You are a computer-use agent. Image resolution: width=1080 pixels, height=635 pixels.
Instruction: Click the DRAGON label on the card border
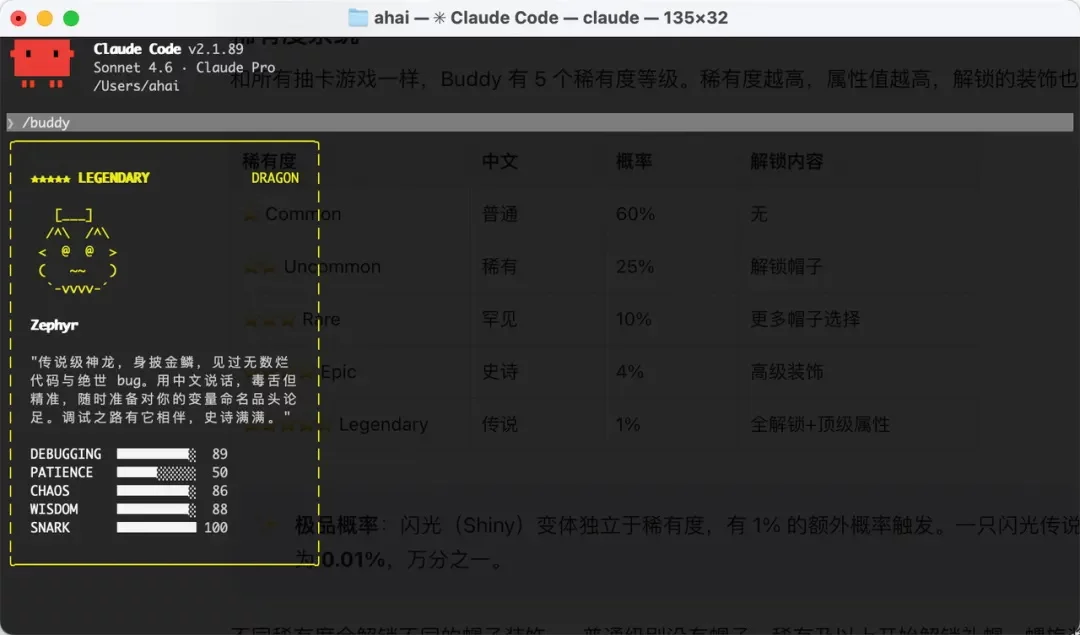tap(275, 178)
